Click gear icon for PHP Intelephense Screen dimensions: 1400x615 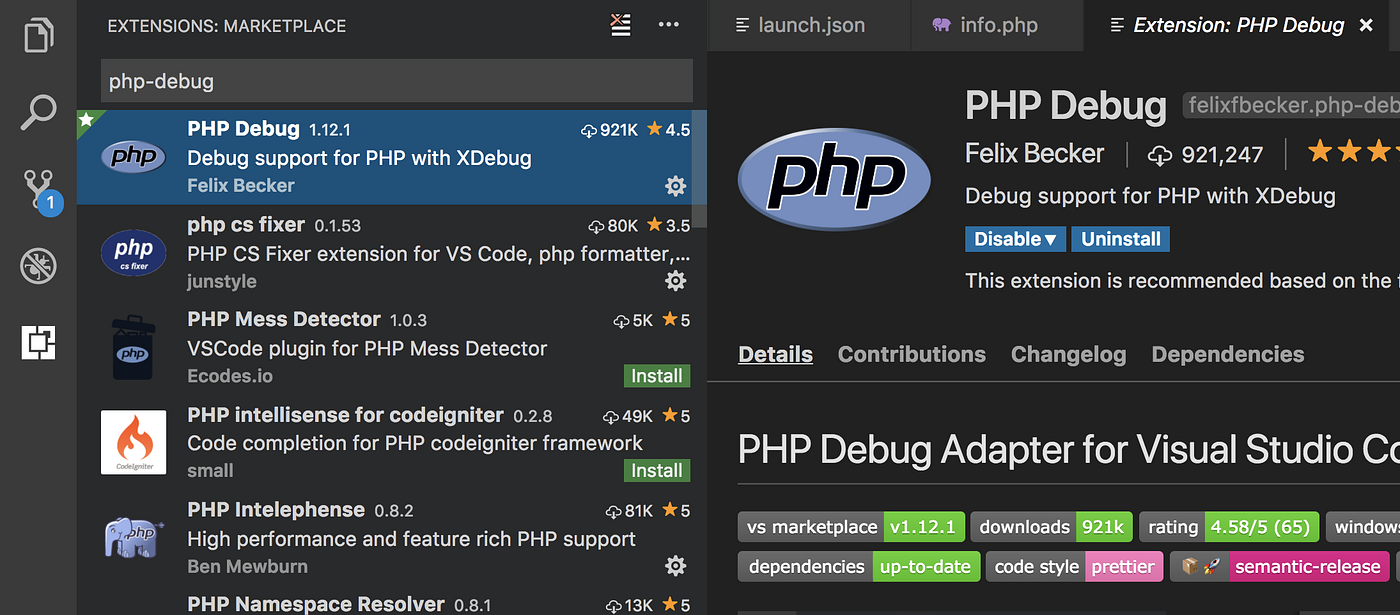tap(676, 566)
